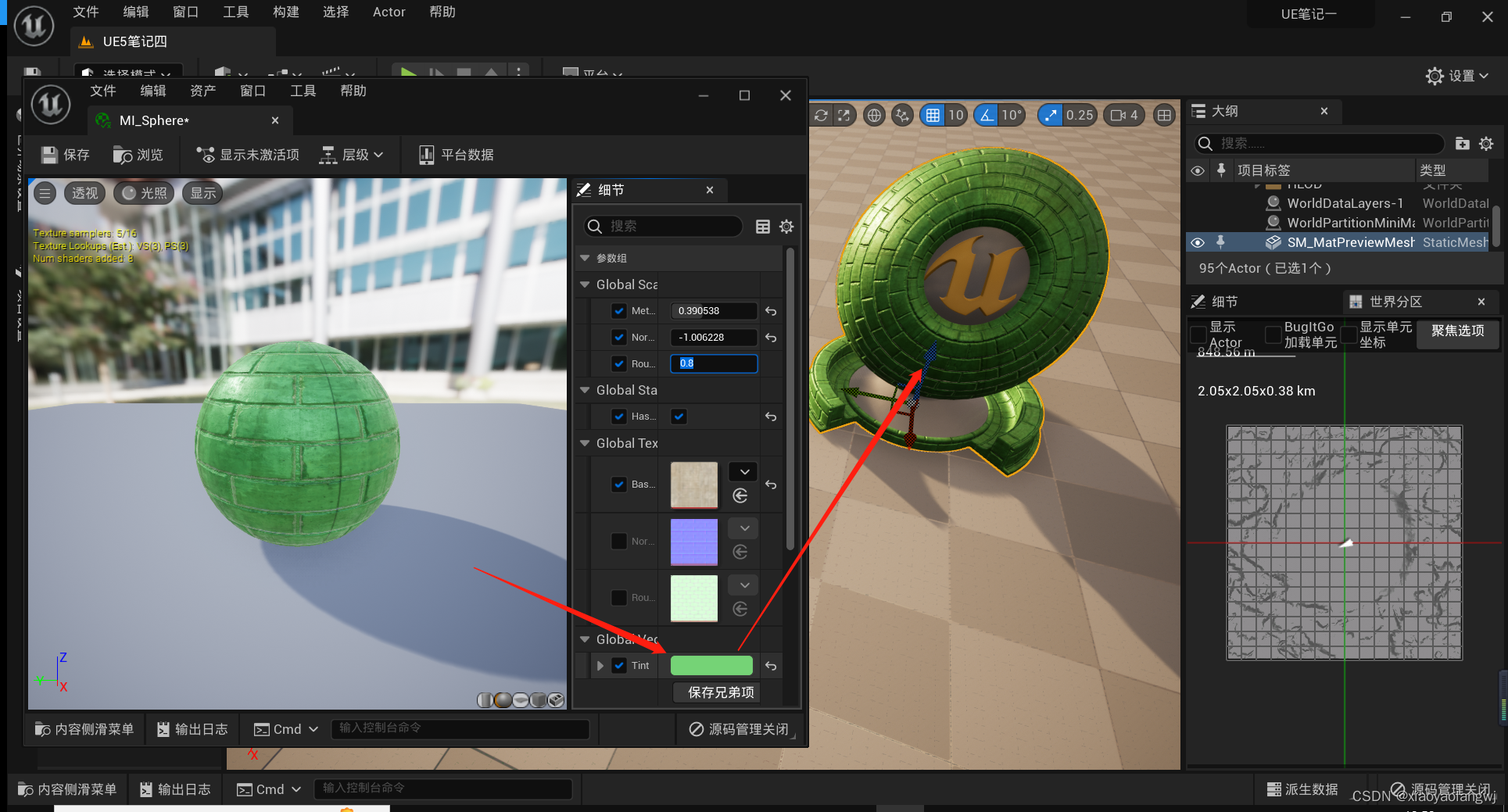This screenshot has width=1508, height=812.
Task: Open 设置 settings dropdown in main editor
Action: pyautogui.click(x=1456, y=76)
